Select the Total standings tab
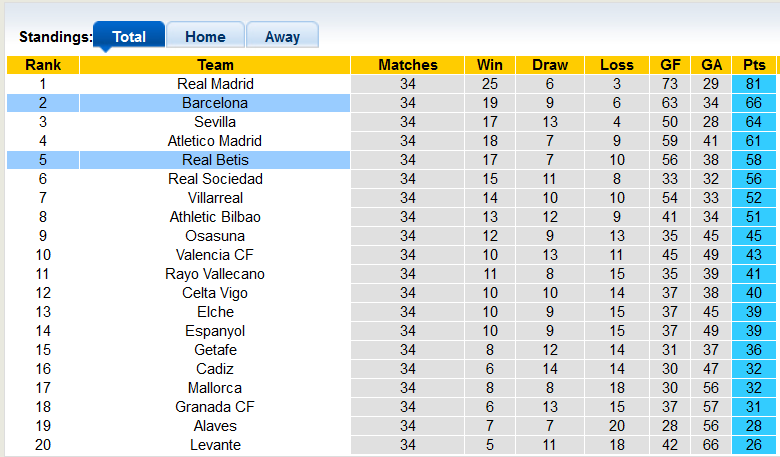The width and height of the screenshot is (780, 457). click(129, 36)
